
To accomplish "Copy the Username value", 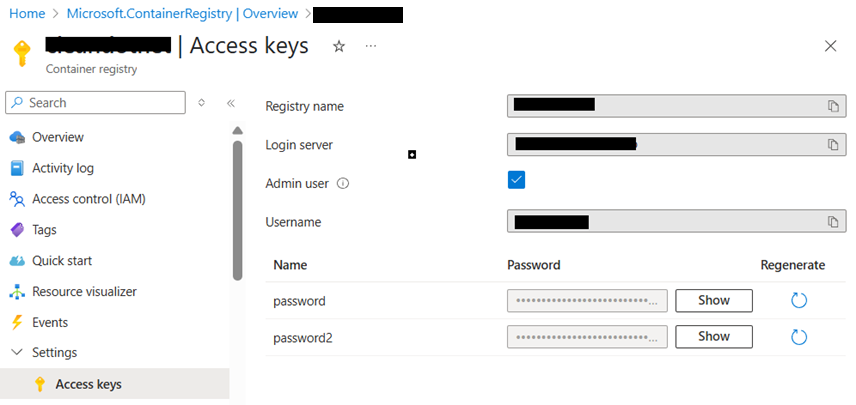I will pos(833,222).
